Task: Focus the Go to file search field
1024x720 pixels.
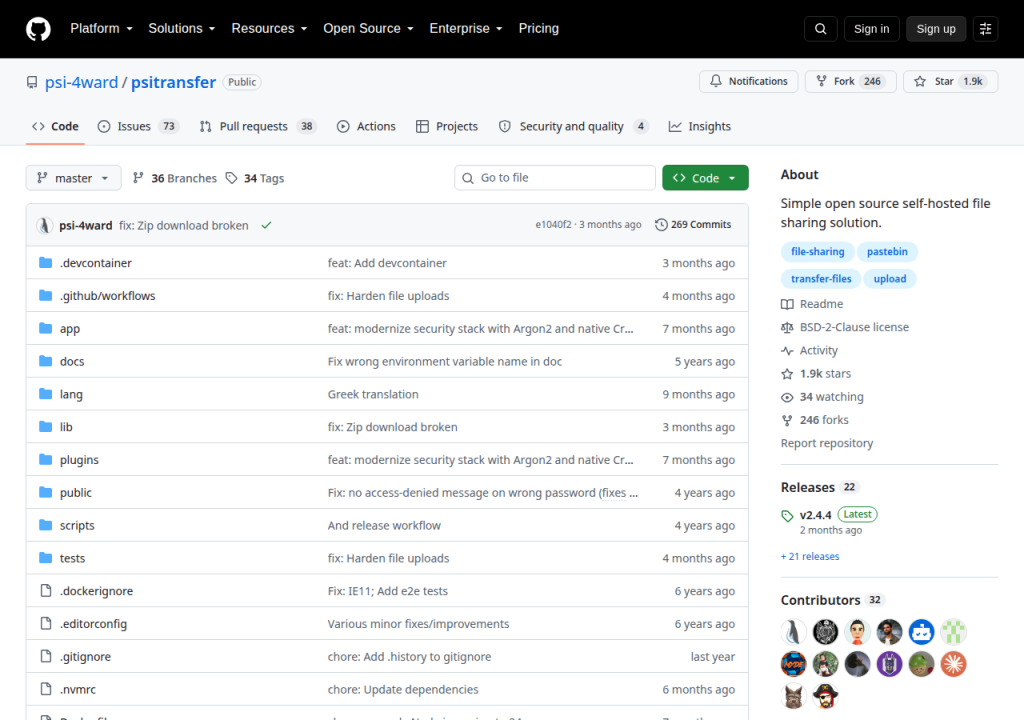Action: point(554,178)
